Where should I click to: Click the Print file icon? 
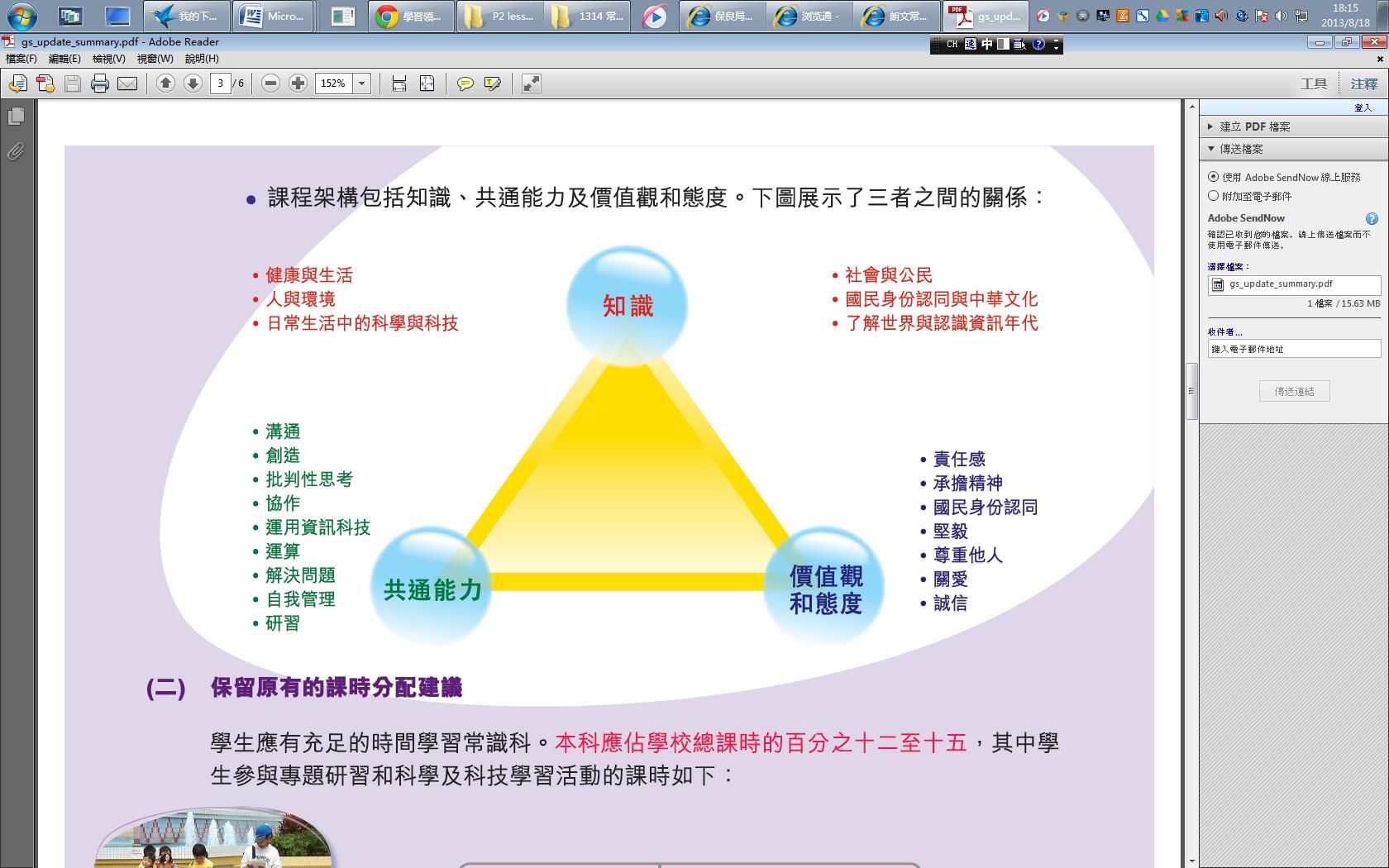point(100,83)
